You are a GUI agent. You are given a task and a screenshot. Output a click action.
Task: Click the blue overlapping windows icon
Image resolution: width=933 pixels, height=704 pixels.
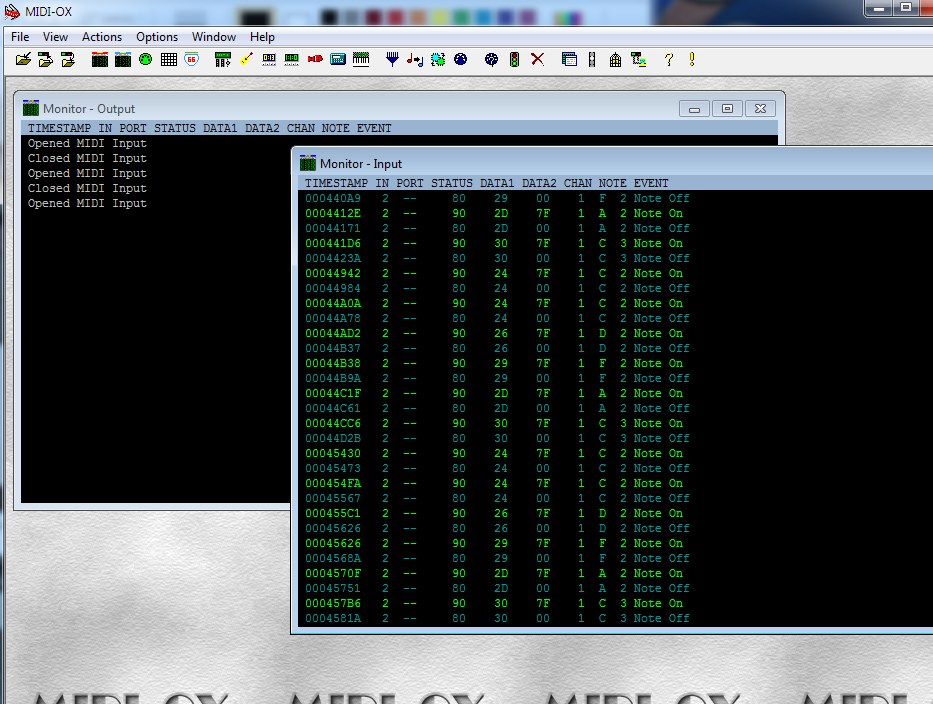point(569,60)
